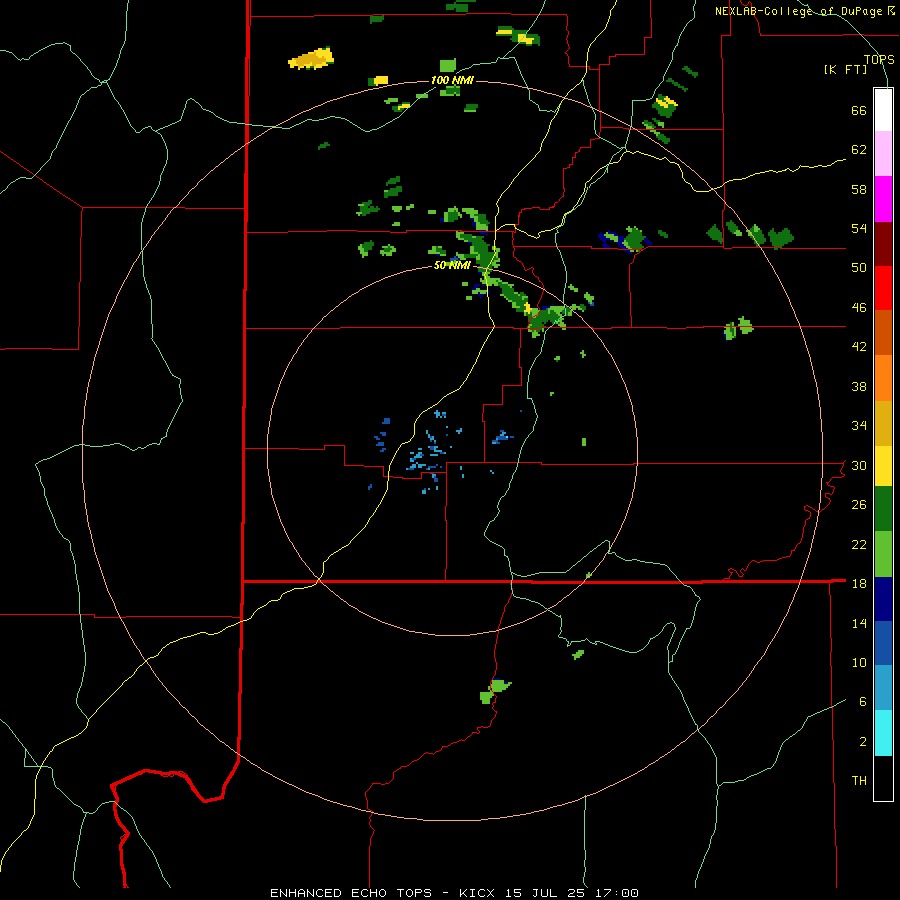Click the white swatch in the tops legend
Image resolution: width=900 pixels, height=900 pixels.
click(x=883, y=110)
